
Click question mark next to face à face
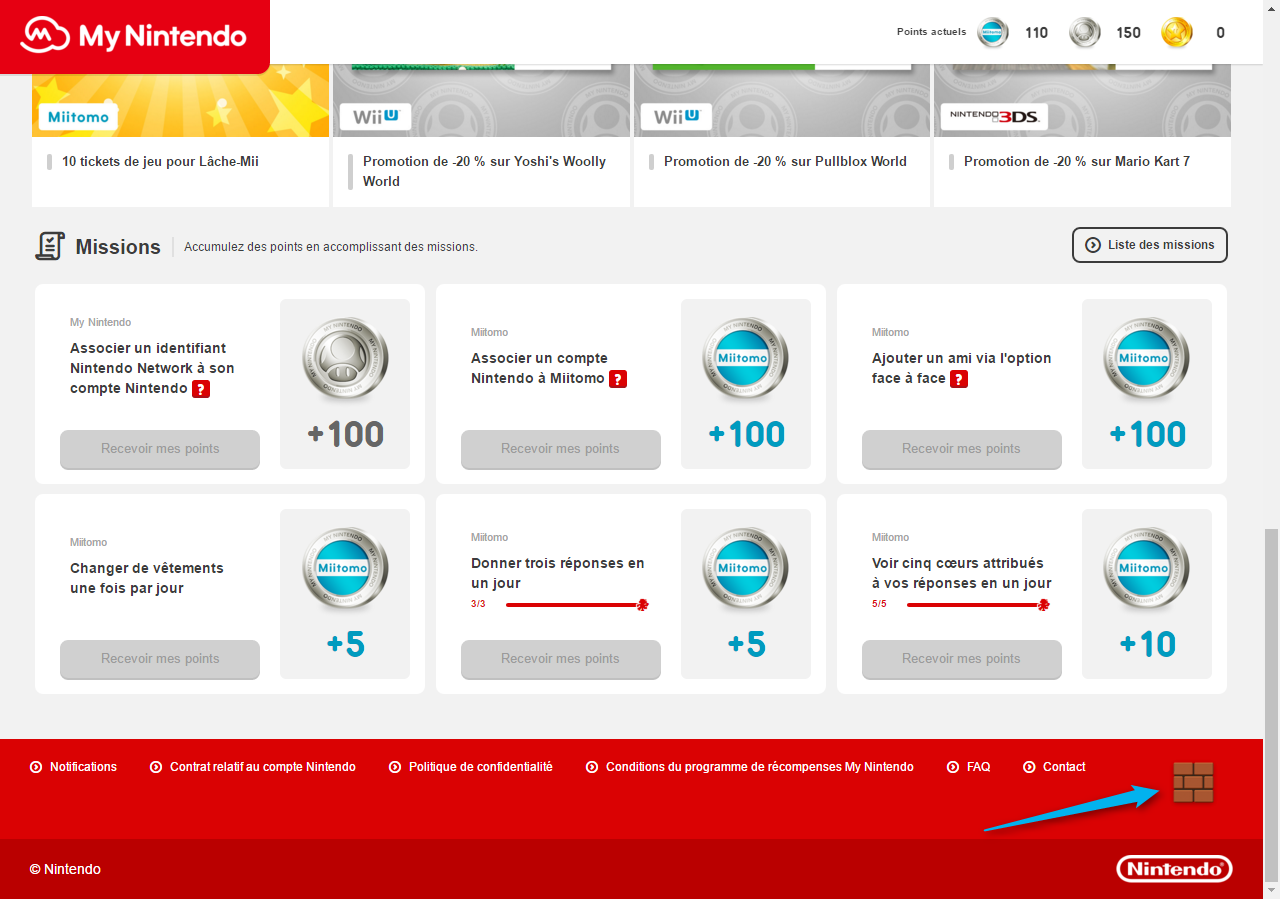(959, 379)
